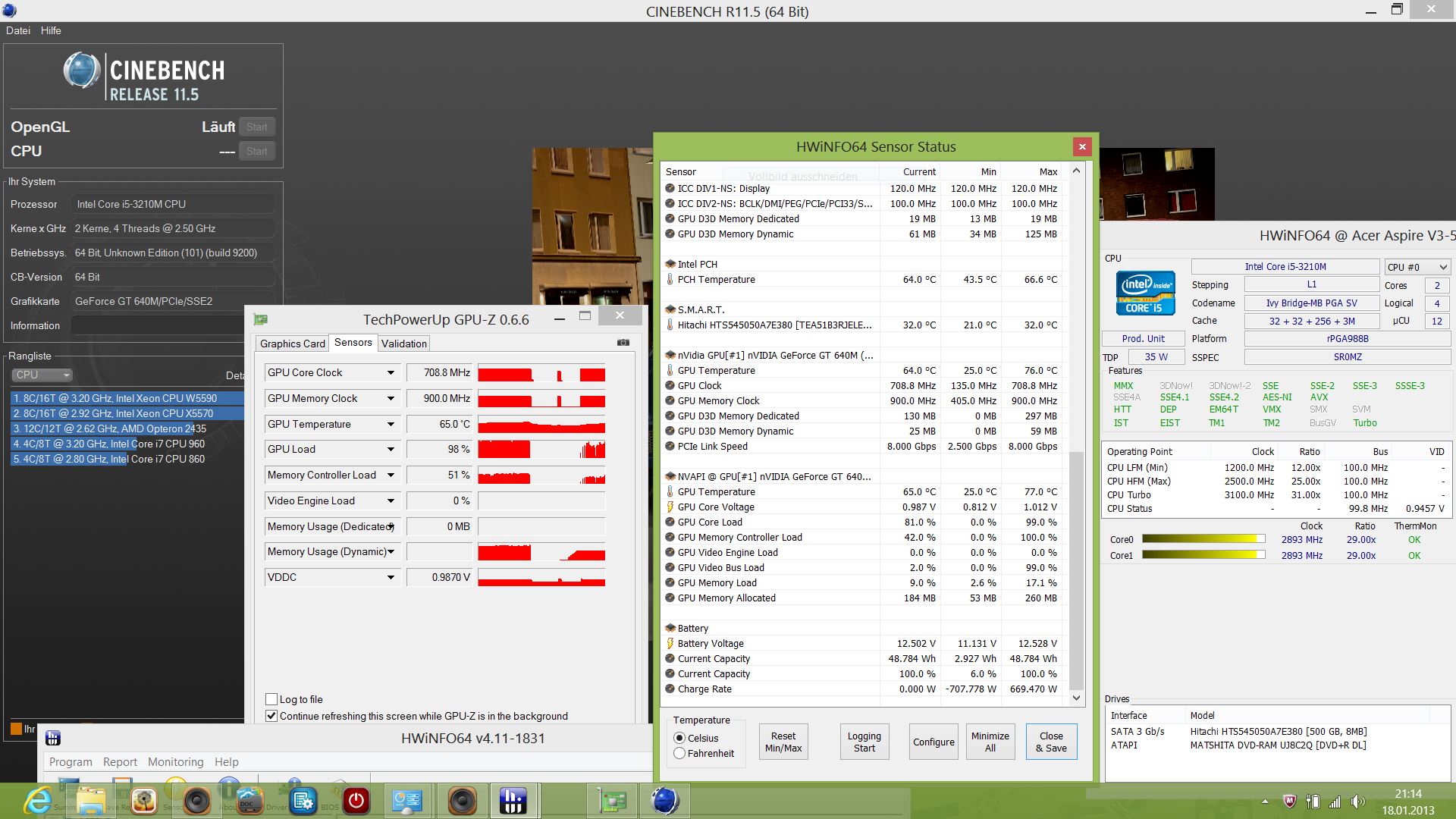Click the DOC cloud taskbar icon

click(x=249, y=801)
